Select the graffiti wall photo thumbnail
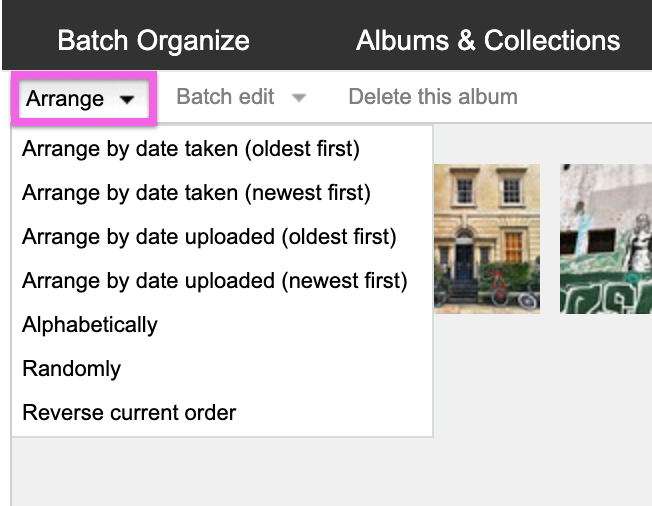Image resolution: width=652 pixels, height=506 pixels. pyautogui.click(x=606, y=239)
